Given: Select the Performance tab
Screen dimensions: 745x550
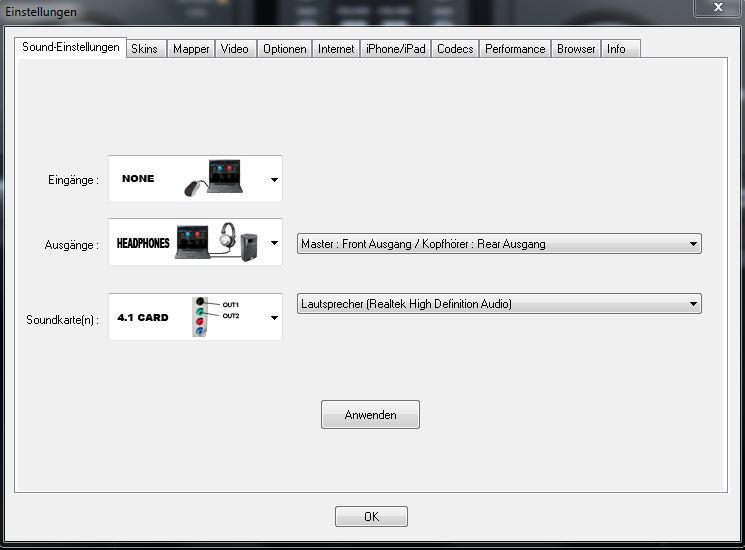Looking at the screenshot, I should [x=515, y=49].
